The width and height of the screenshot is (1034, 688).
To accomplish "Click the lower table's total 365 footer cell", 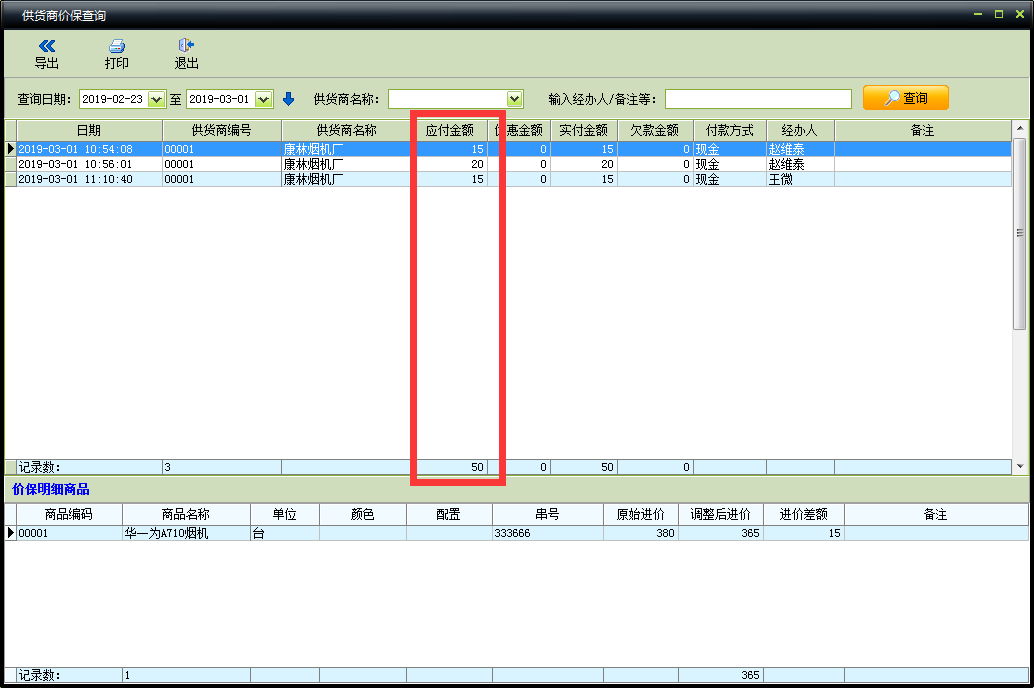I will (x=721, y=675).
